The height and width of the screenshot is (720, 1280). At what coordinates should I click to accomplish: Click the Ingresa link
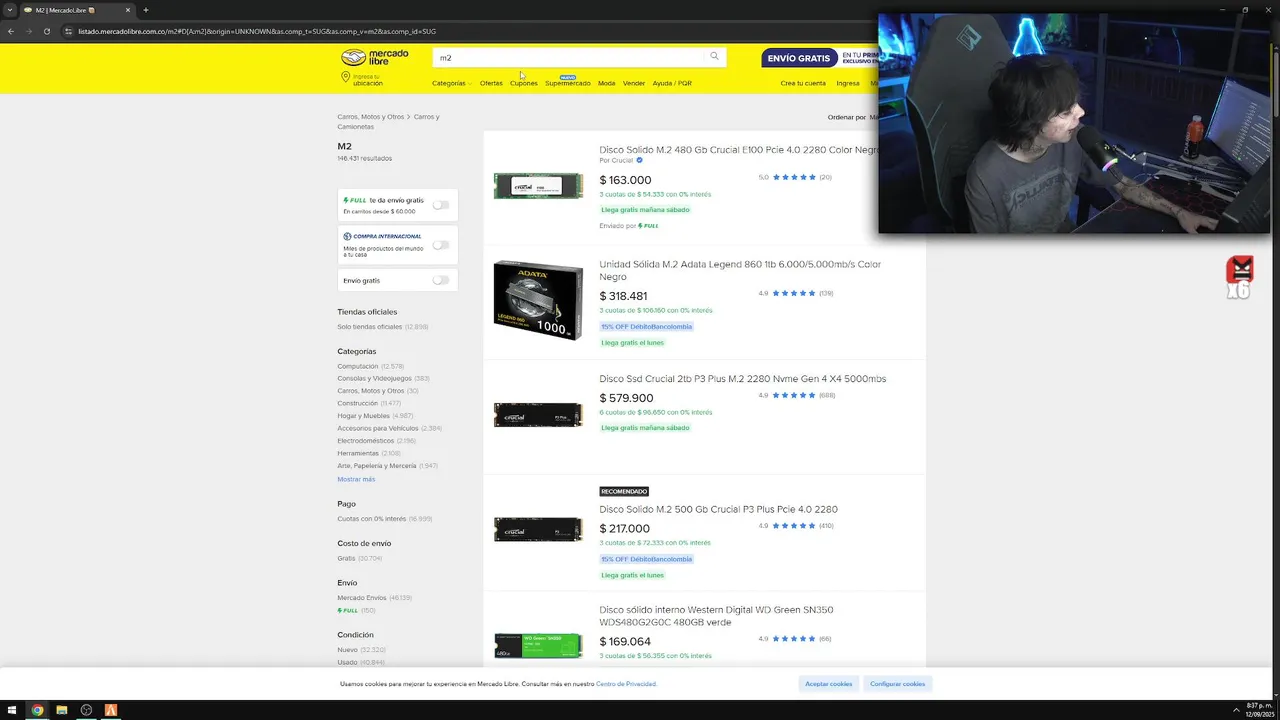click(x=848, y=83)
